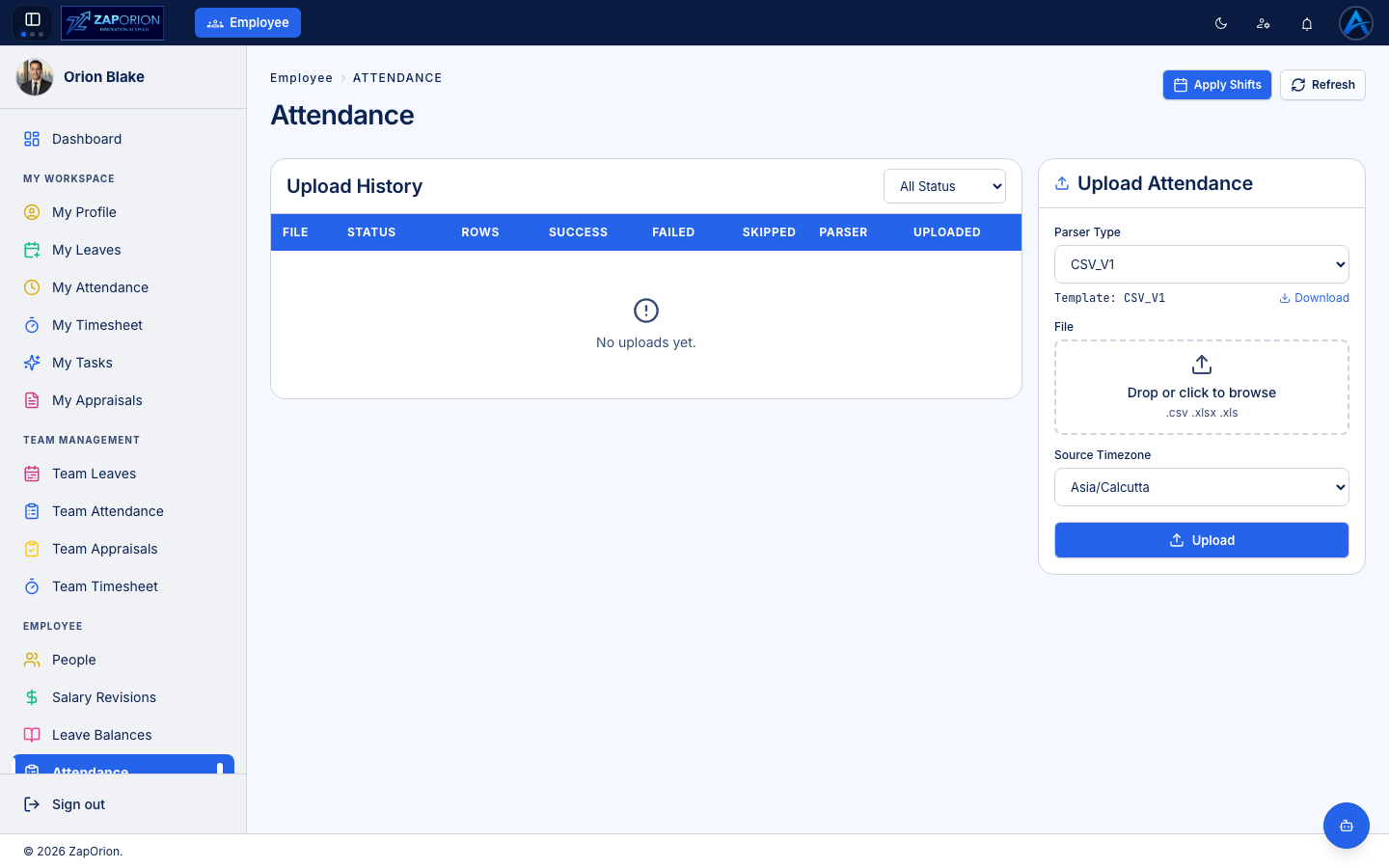The height and width of the screenshot is (868, 1389).
Task: Click the Dashboard grid icon
Action: pos(32,139)
